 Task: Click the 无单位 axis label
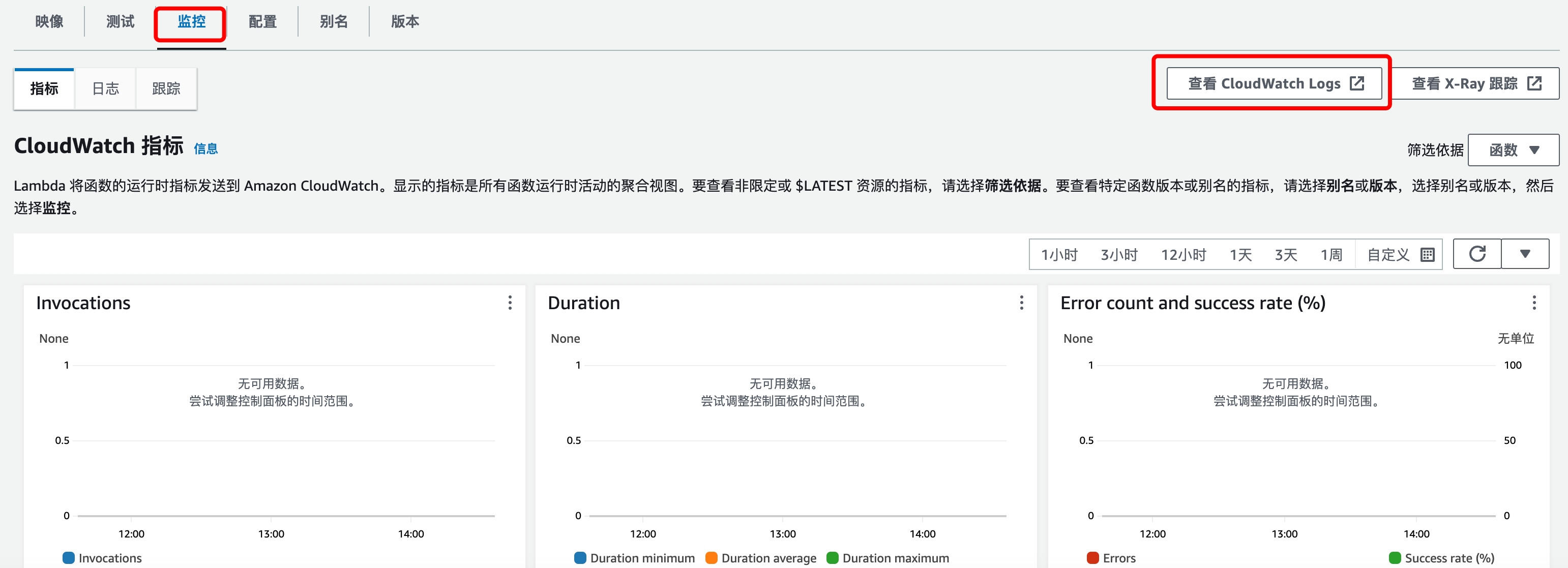click(x=1515, y=339)
